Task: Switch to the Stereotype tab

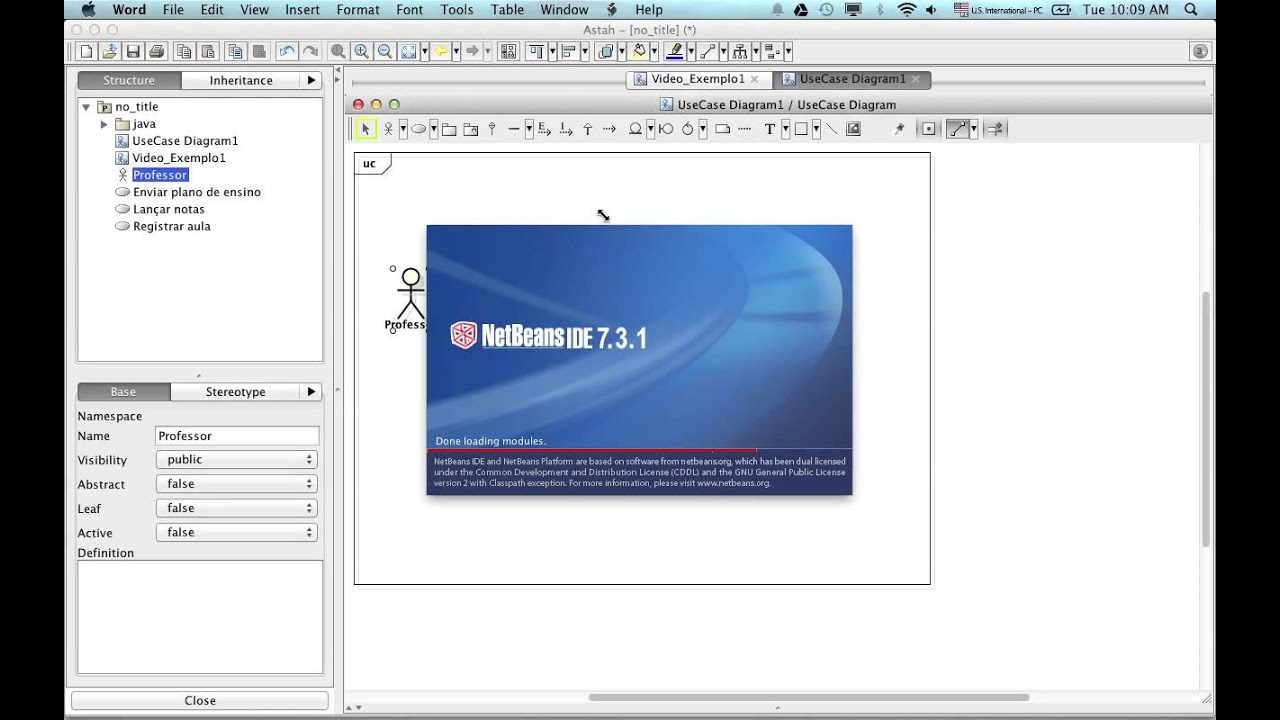Action: point(236,392)
